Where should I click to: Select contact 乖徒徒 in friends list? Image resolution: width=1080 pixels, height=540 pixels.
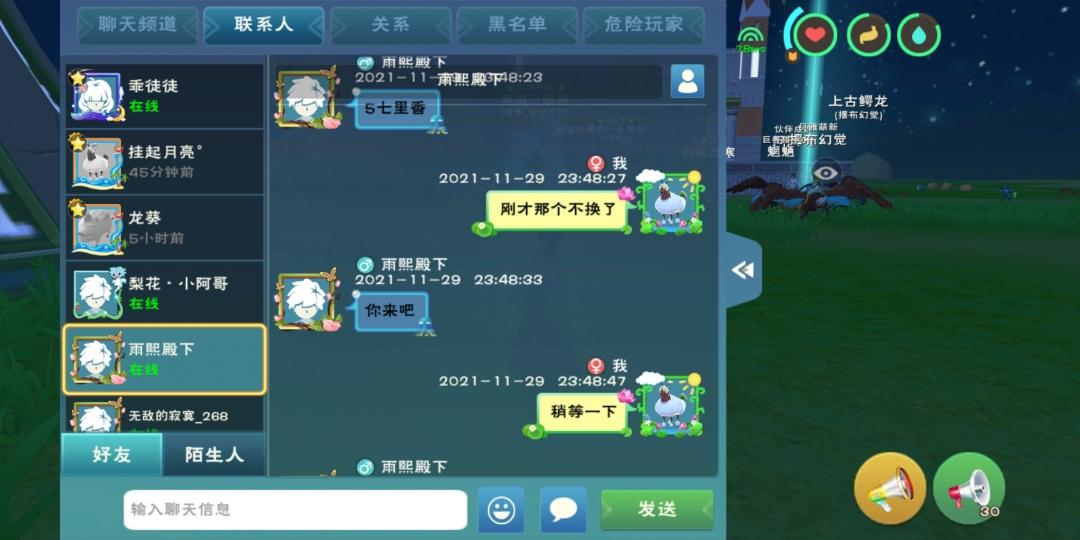[165, 96]
